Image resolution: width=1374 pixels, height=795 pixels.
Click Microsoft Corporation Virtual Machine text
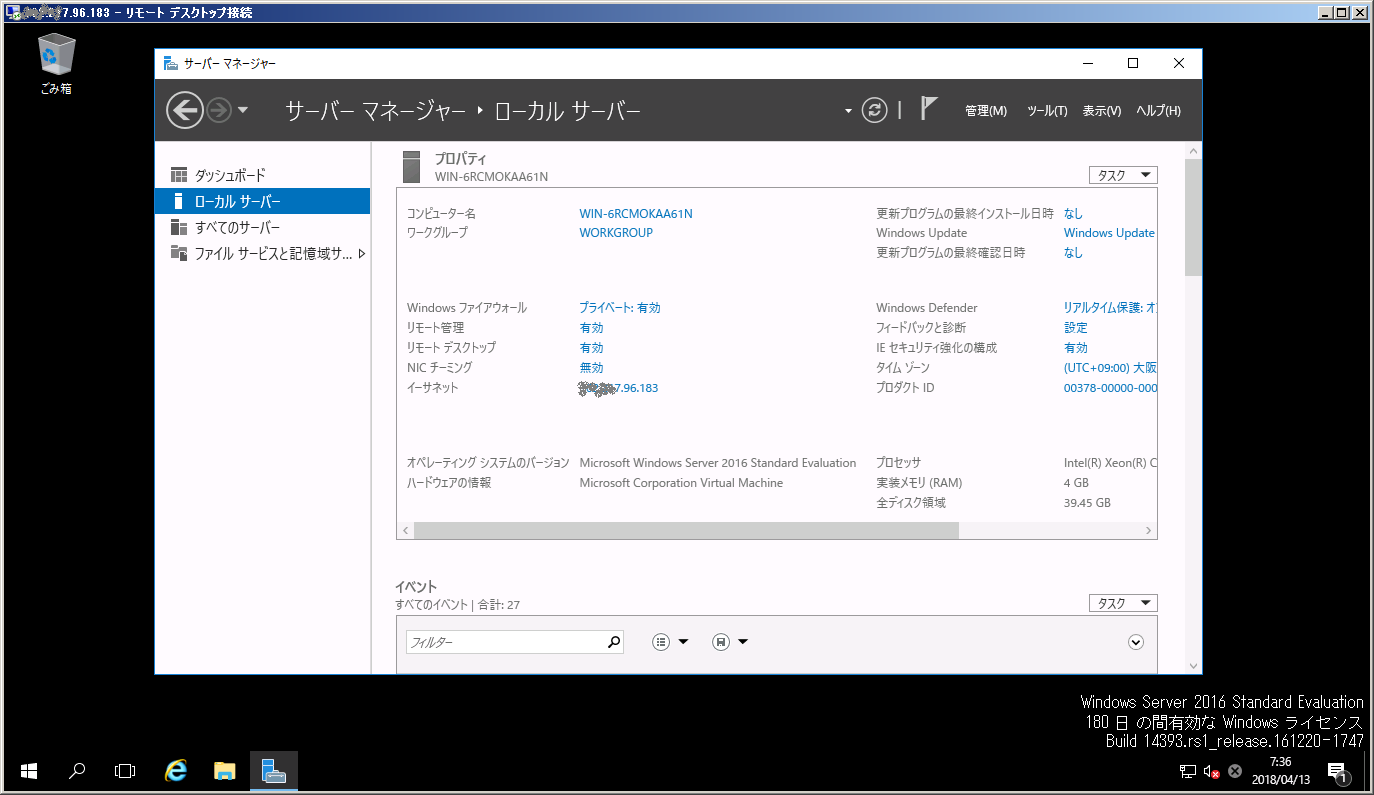coord(681,483)
